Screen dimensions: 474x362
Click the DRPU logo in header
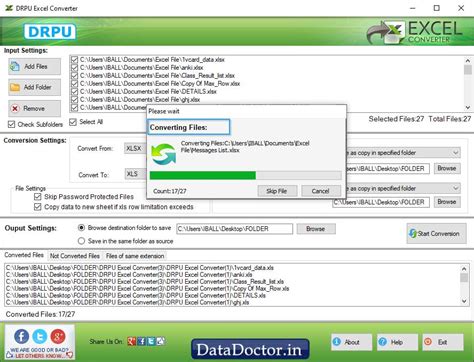coord(50,32)
